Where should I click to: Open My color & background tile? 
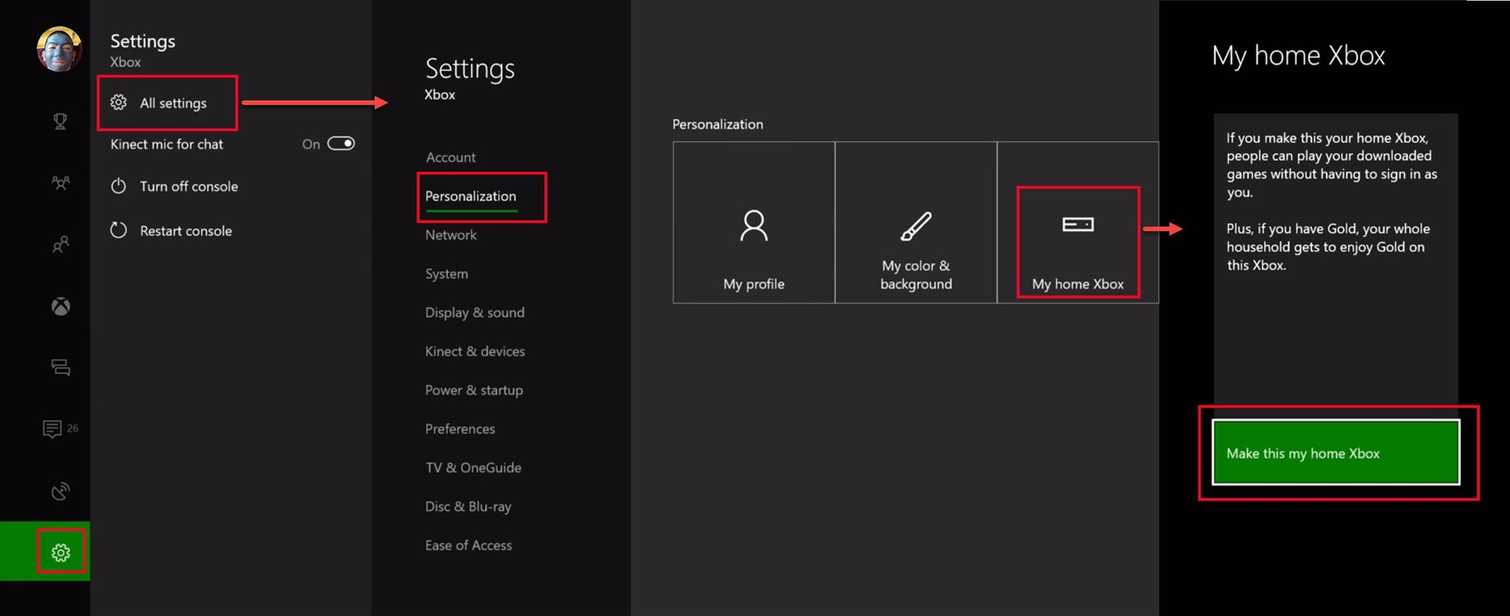tap(916, 222)
